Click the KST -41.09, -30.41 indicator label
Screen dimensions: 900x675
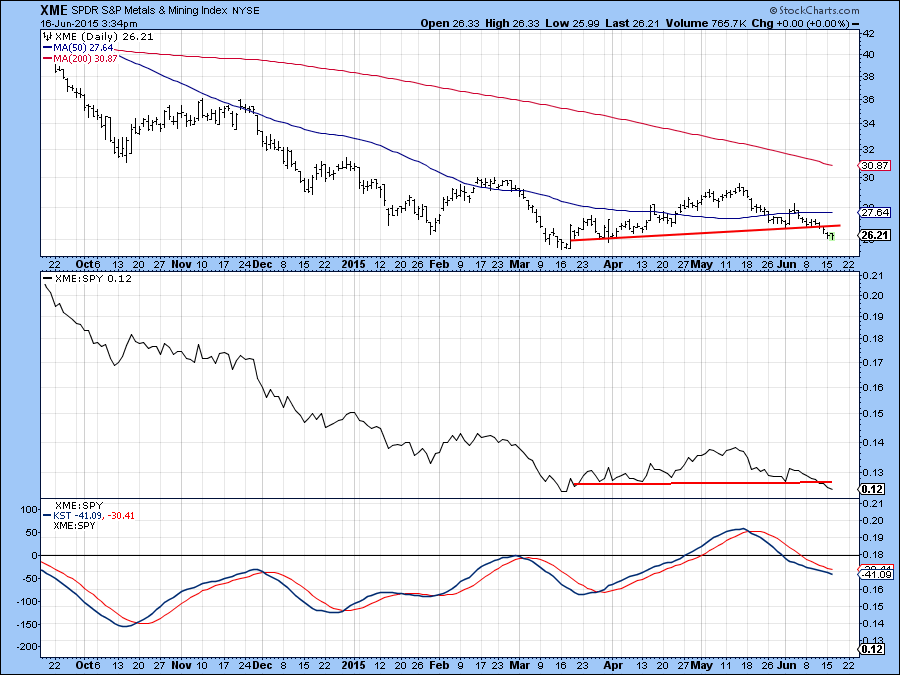pyautogui.click(x=94, y=515)
